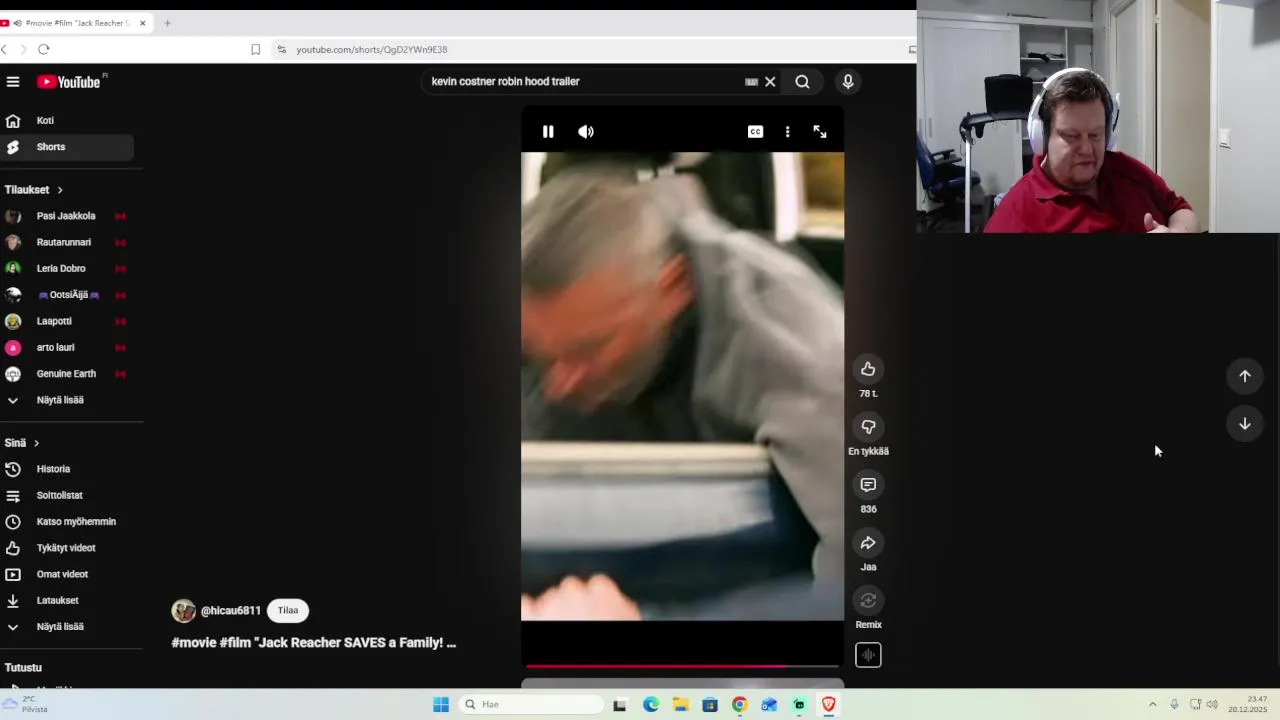The image size is (1280, 720).
Task: Expand the Tilaukset section chevron
Action: pyautogui.click(x=59, y=190)
